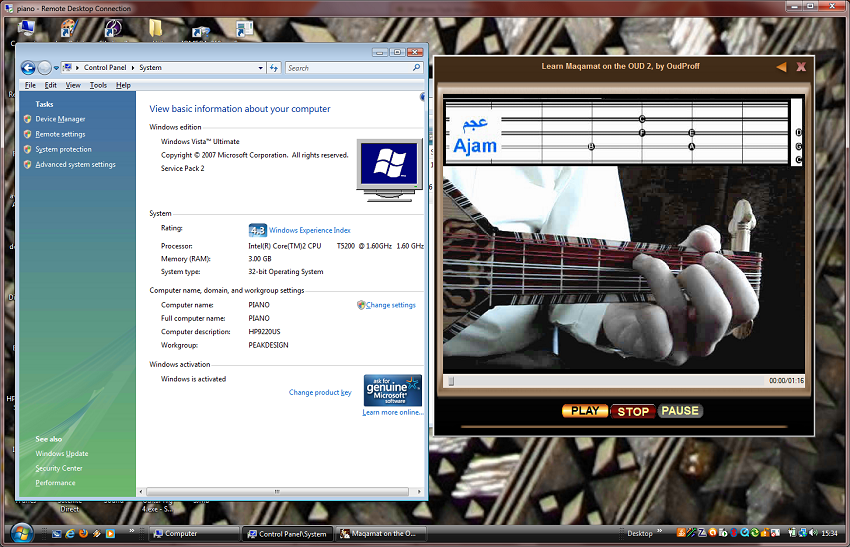Image resolution: width=850 pixels, height=547 pixels.
Task: Switch to Control Panel\System taskbar button
Action: [x=287, y=534]
